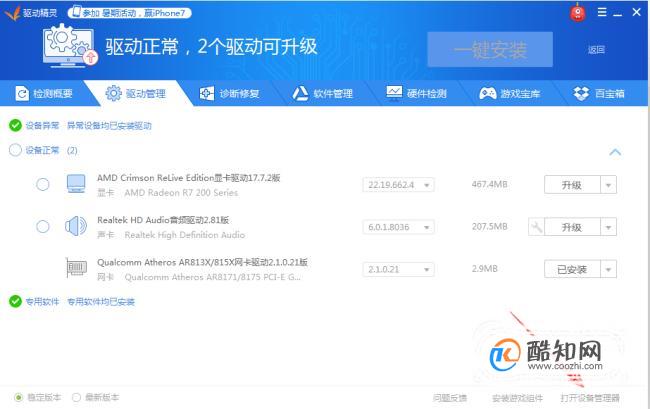Viewport: 650px width, 409px height.
Task: Click the 驱动管理 gear icon
Action: coord(114,93)
